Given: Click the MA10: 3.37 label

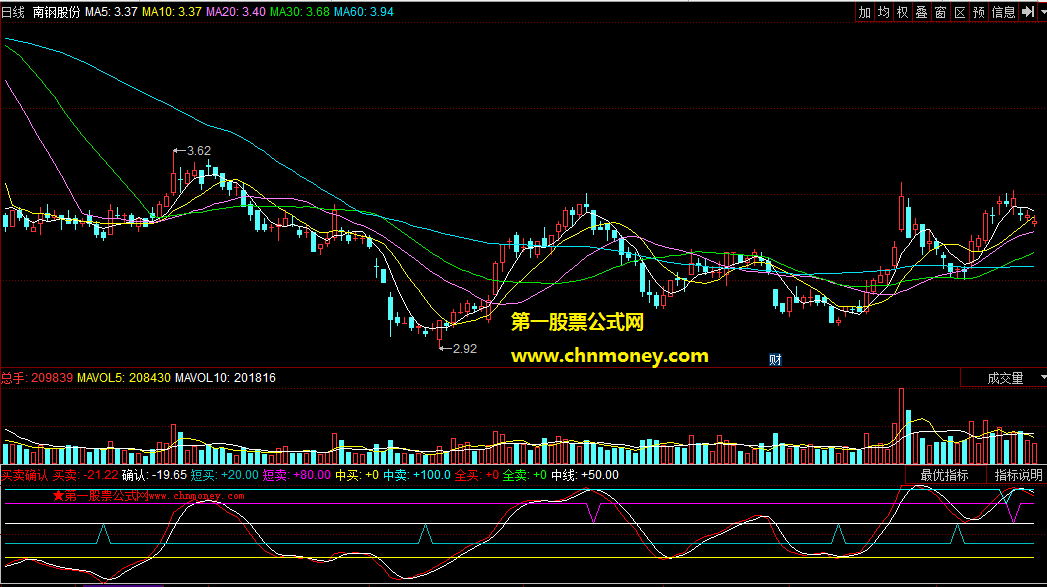Looking at the screenshot, I should [x=172, y=12].
